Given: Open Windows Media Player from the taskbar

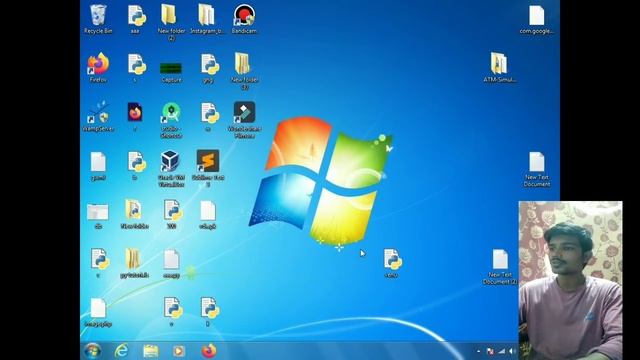Looking at the screenshot, I should (179, 351).
